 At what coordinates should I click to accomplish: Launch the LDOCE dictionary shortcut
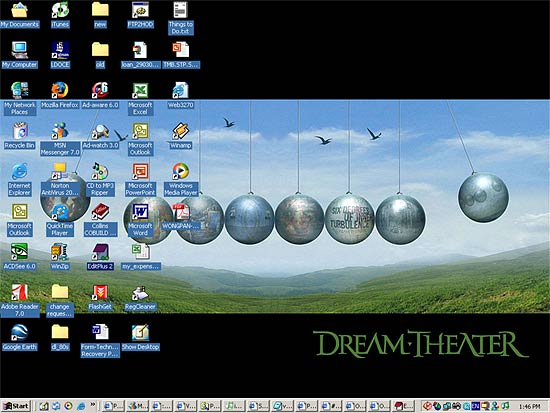[x=60, y=55]
